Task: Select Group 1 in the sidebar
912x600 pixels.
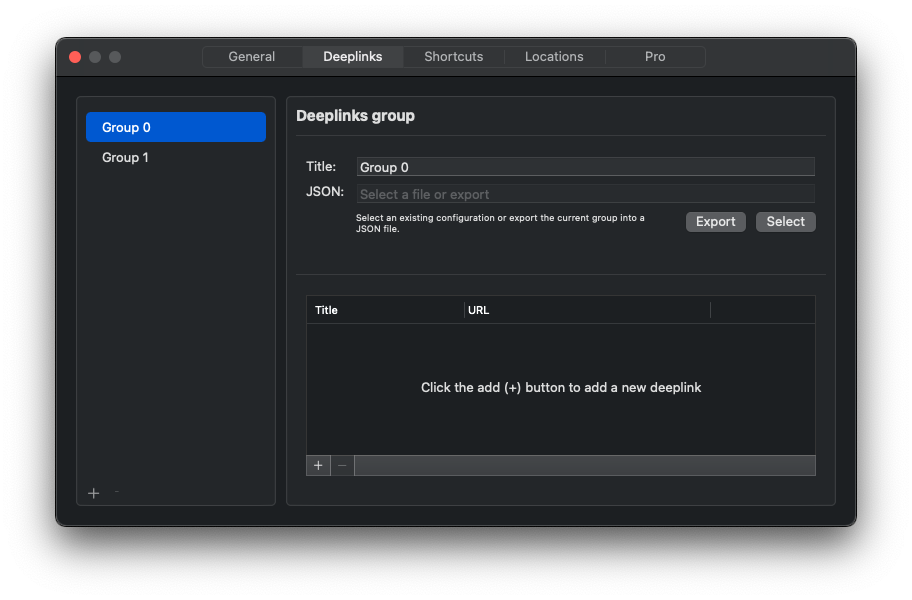Action: pyautogui.click(x=176, y=157)
